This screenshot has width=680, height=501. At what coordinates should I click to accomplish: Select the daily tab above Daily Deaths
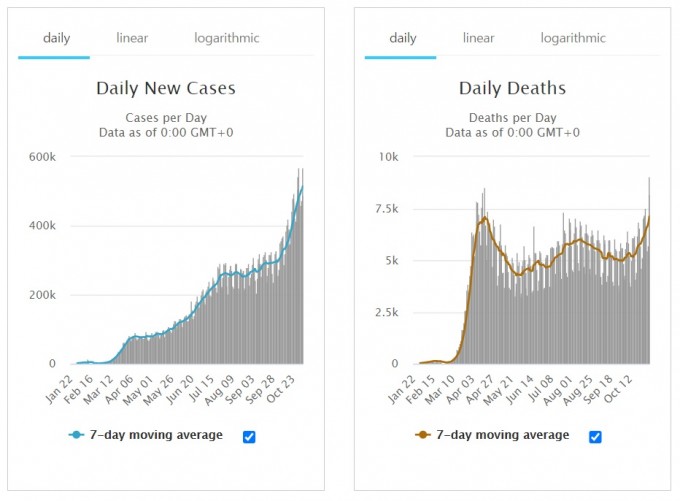pos(403,38)
